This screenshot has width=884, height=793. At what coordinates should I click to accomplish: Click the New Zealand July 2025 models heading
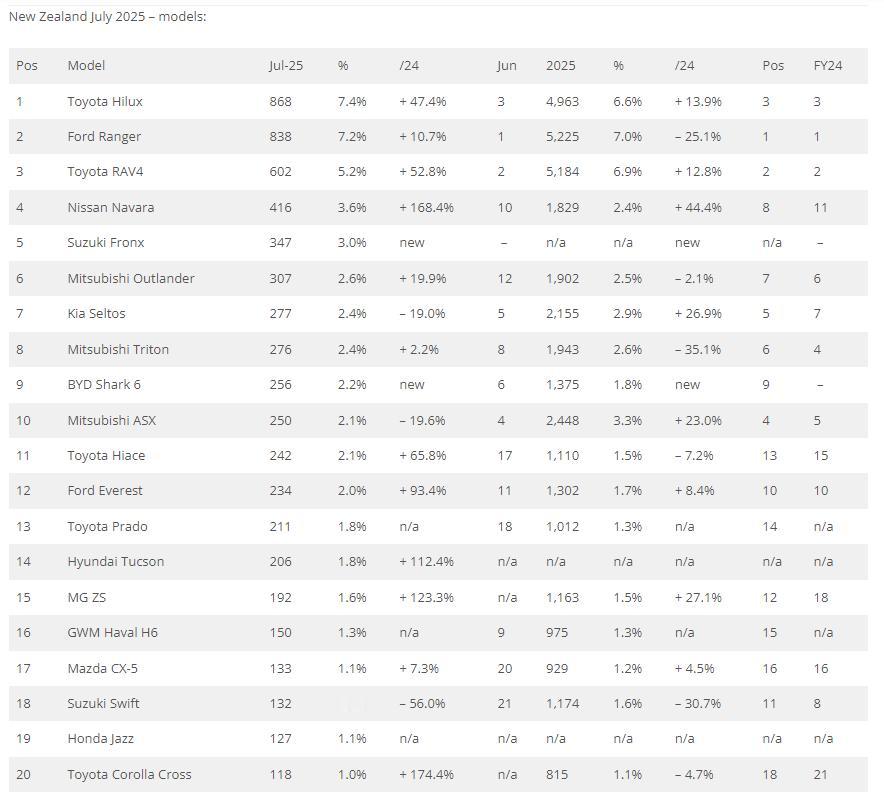[107, 17]
